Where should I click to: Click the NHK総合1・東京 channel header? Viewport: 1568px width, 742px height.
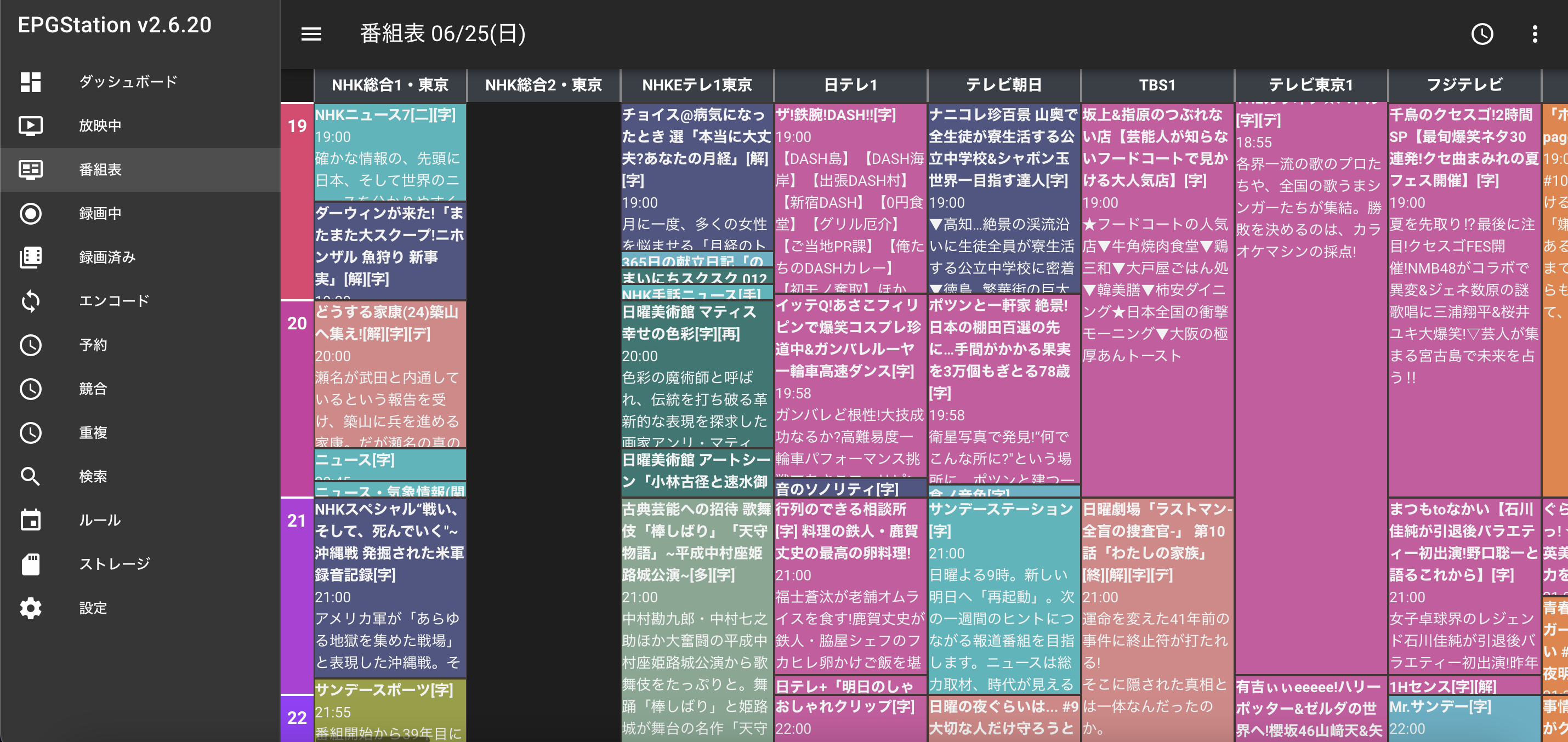pos(390,85)
